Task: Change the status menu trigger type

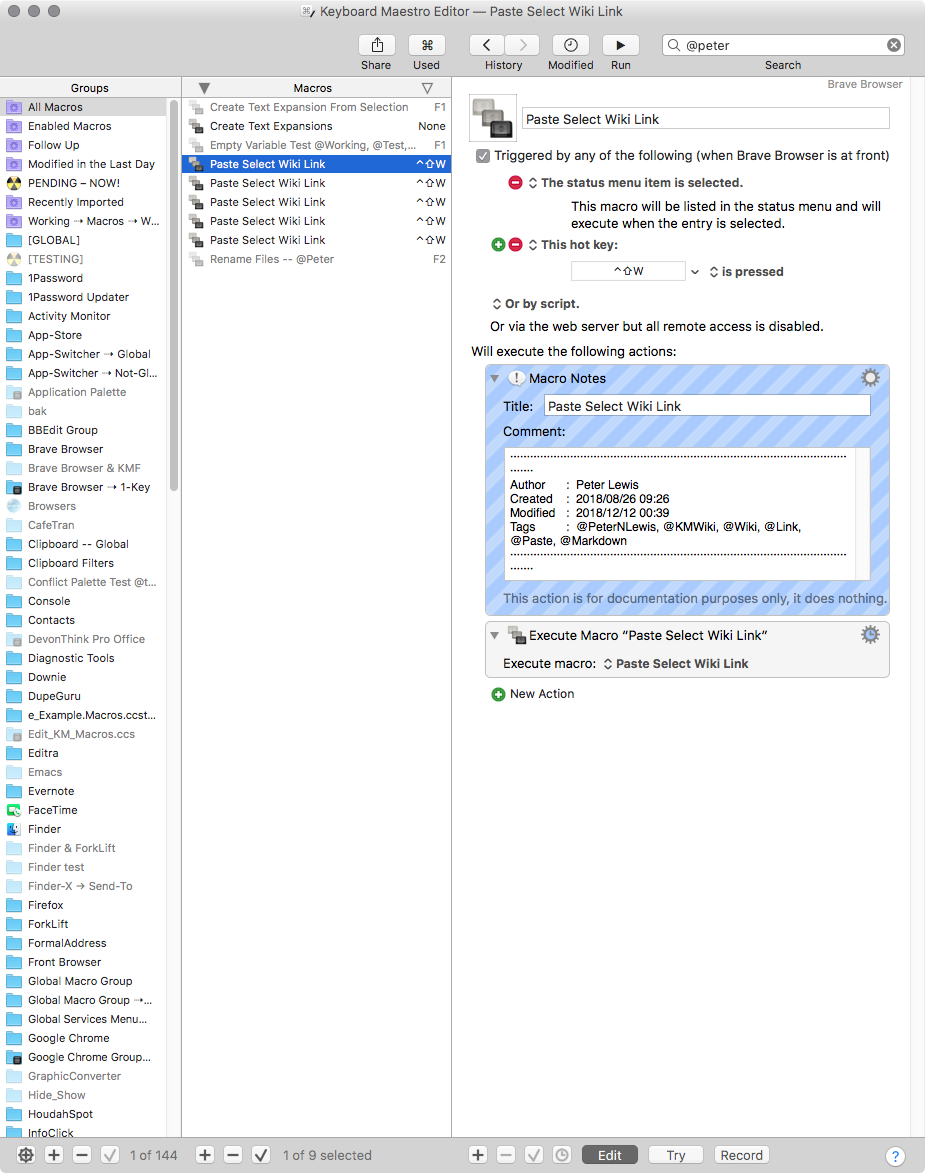Action: (x=533, y=183)
